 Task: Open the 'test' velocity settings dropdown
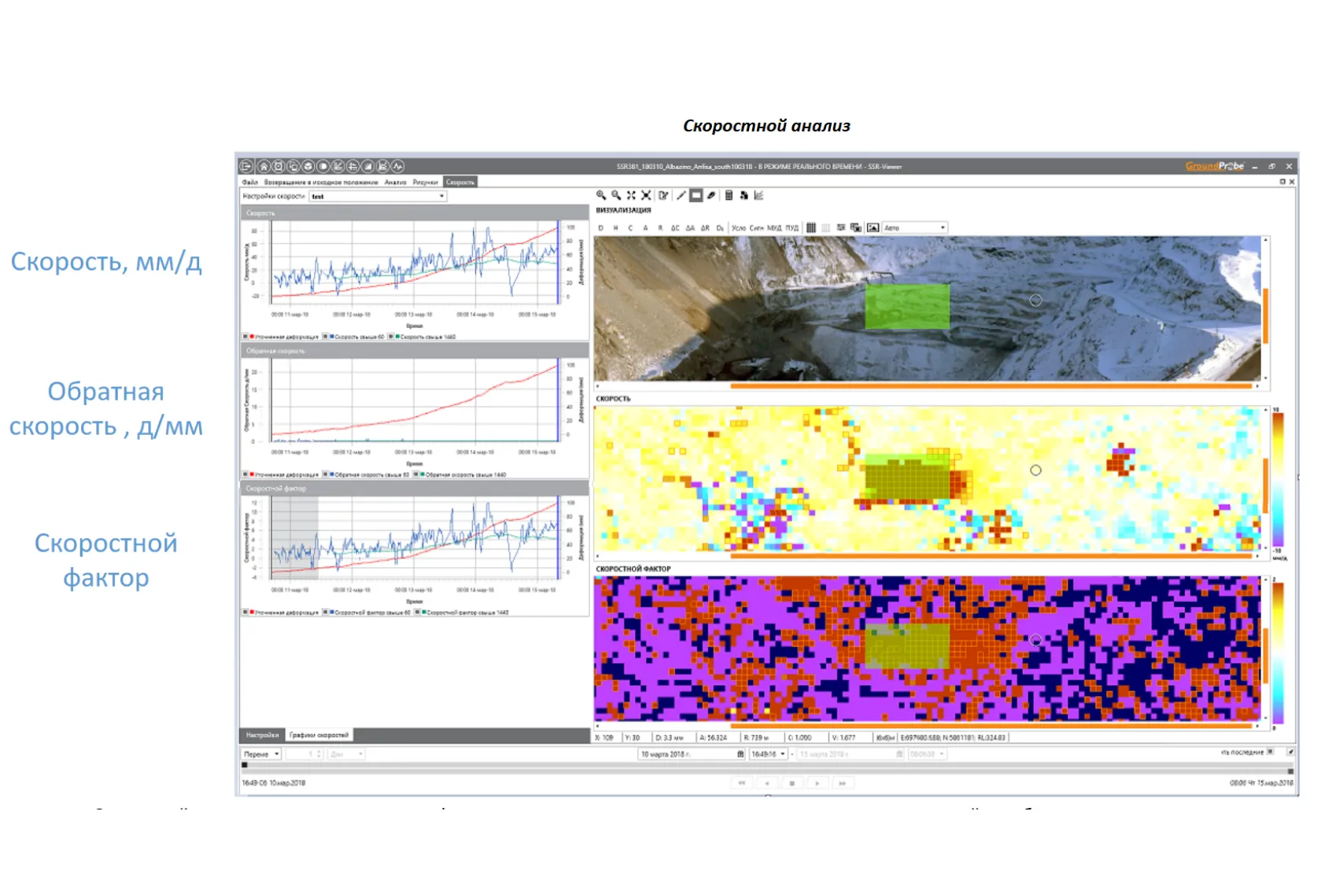(x=378, y=196)
